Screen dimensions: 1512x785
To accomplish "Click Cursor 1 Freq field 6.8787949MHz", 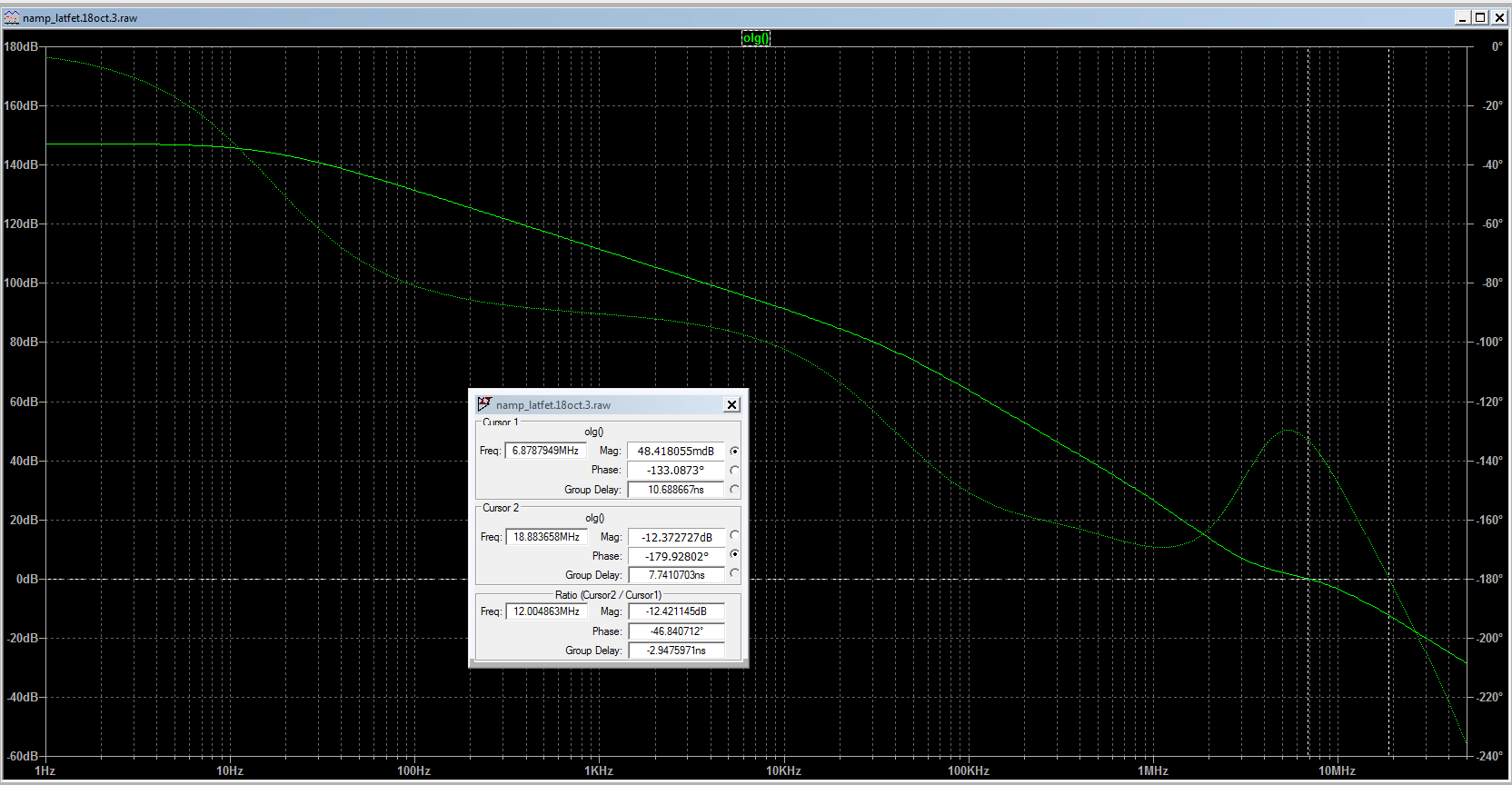I will [545, 451].
